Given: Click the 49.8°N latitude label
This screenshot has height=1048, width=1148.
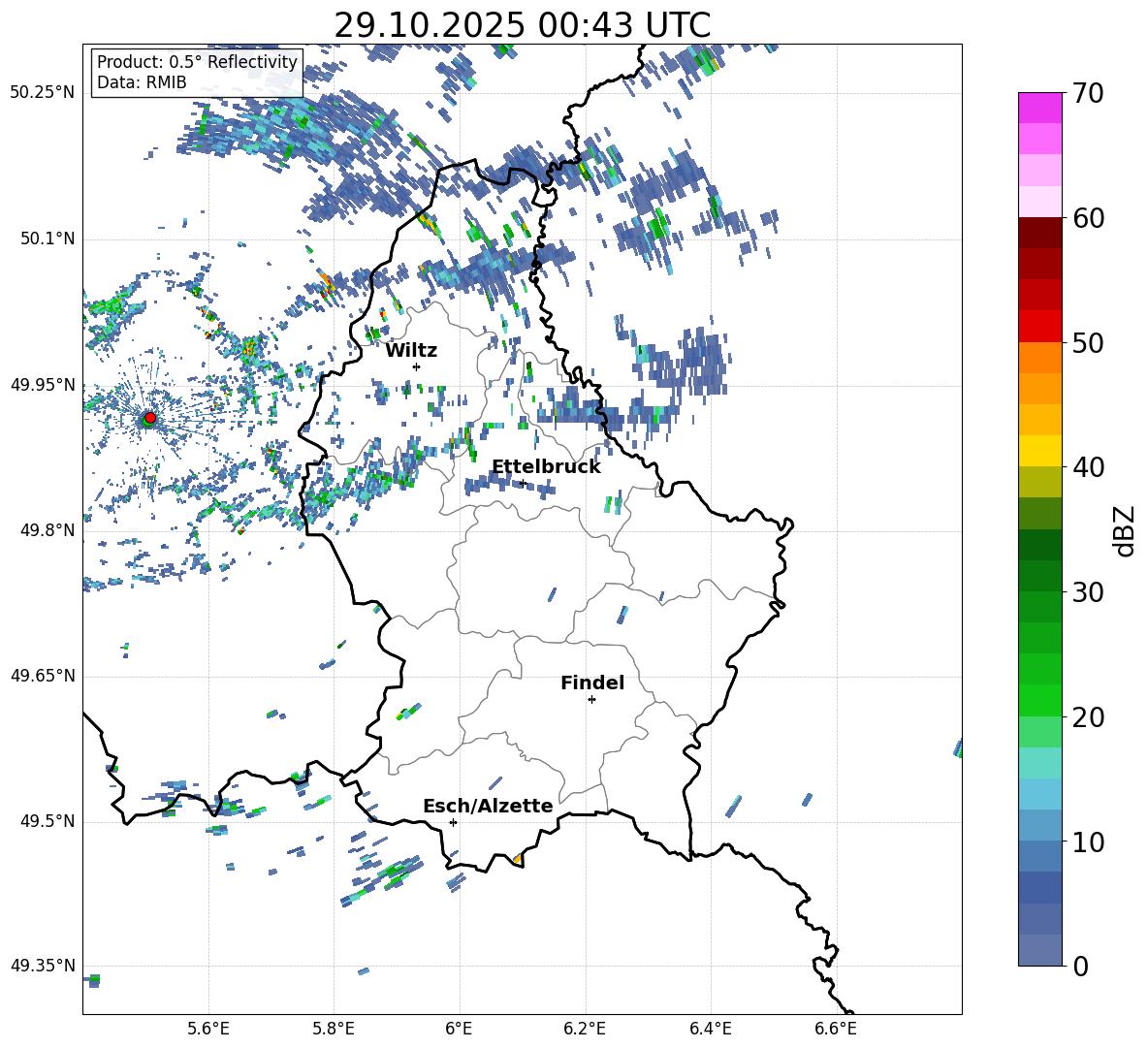Looking at the screenshot, I should pos(48,530).
